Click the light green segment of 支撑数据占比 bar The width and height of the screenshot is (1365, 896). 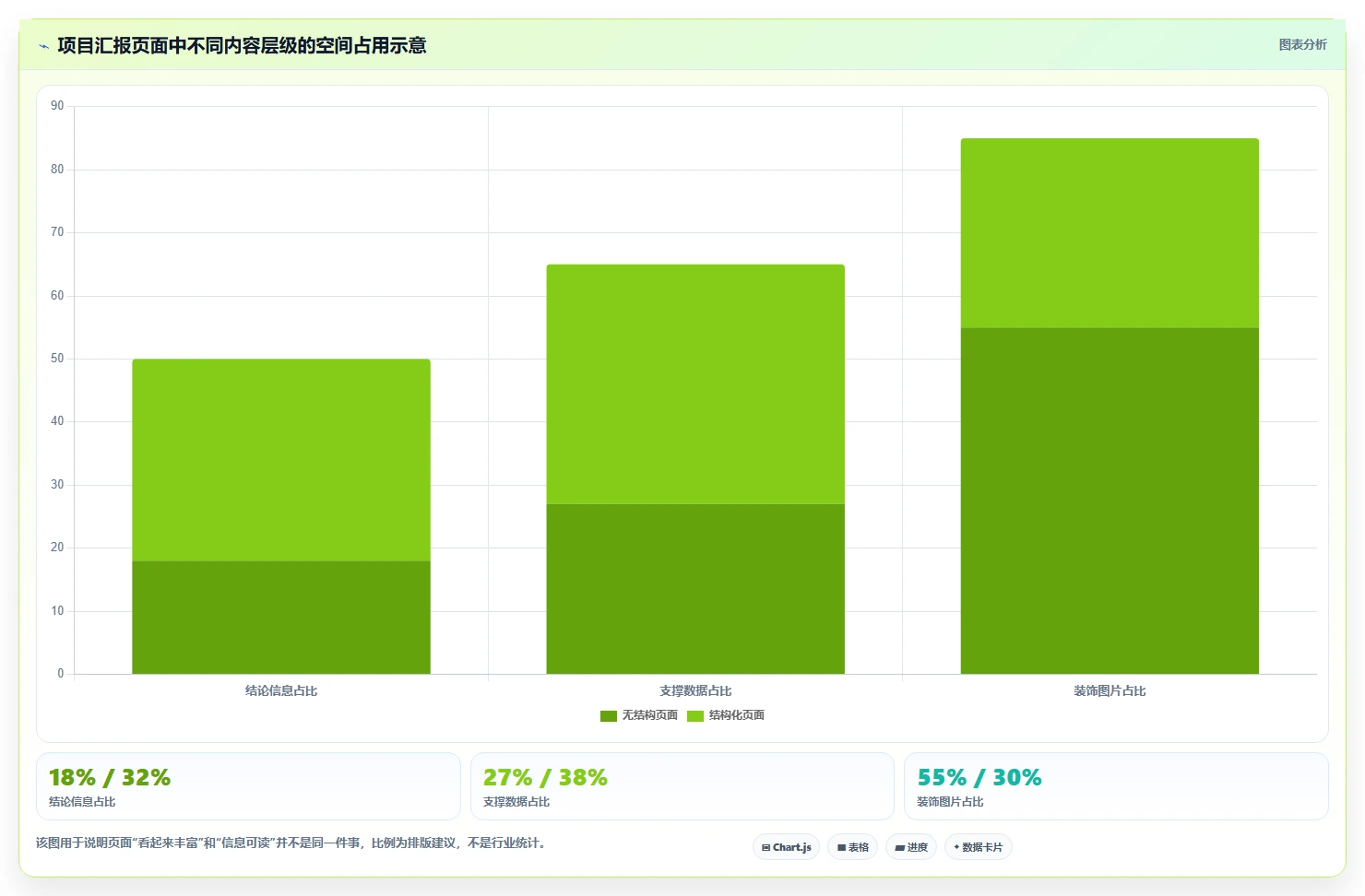tap(695, 384)
